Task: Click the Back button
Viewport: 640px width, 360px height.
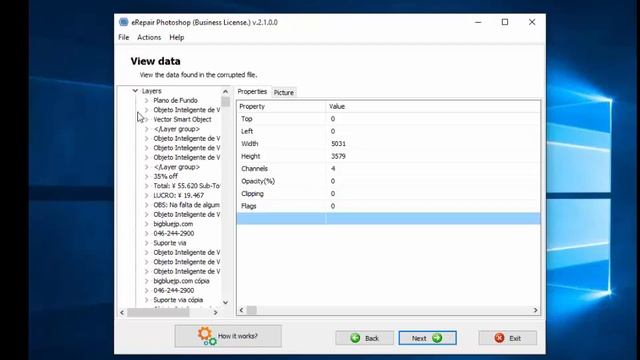Action: pyautogui.click(x=364, y=338)
